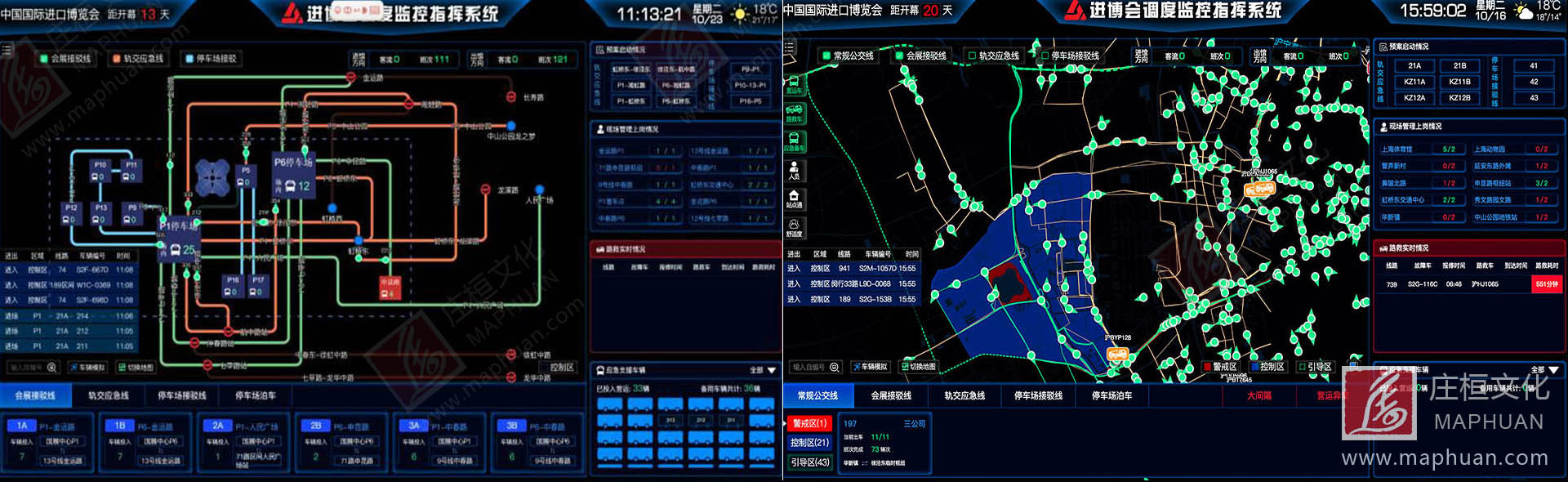
Task: Click 切换地图 button on left map
Action: click(x=136, y=368)
